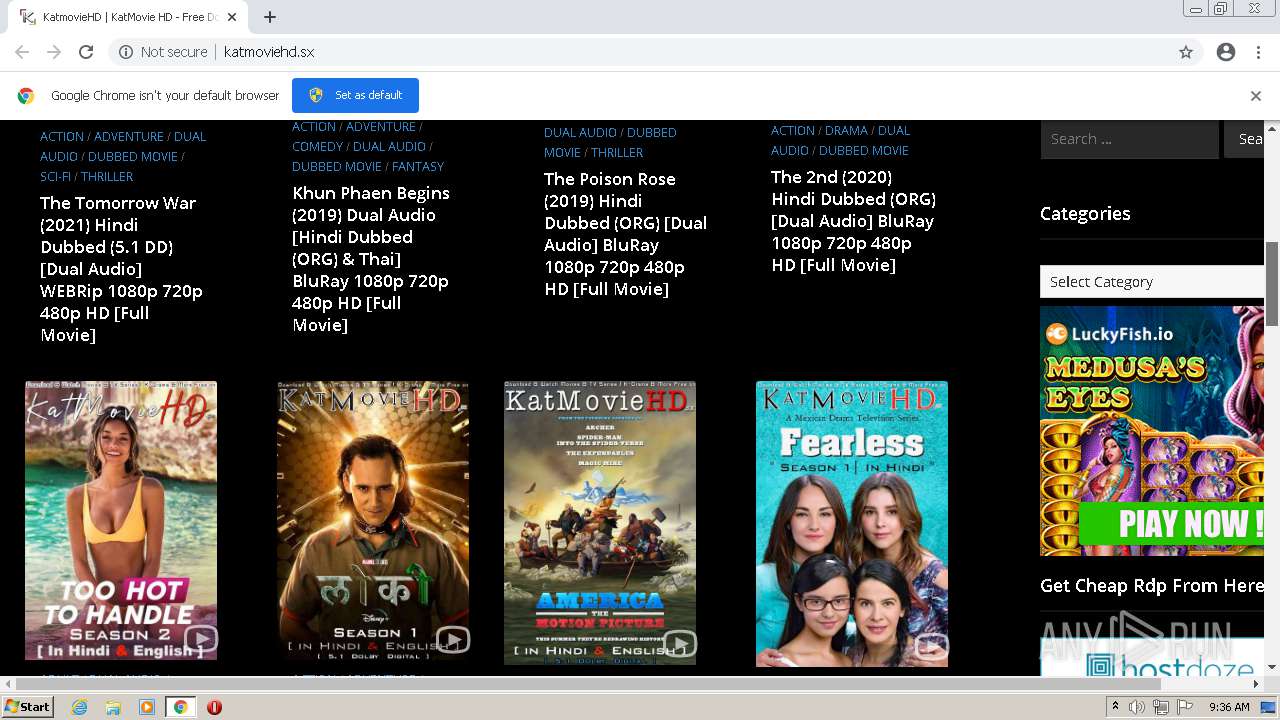The image size is (1280, 720).
Task: Reload the current page
Action: [x=86, y=52]
